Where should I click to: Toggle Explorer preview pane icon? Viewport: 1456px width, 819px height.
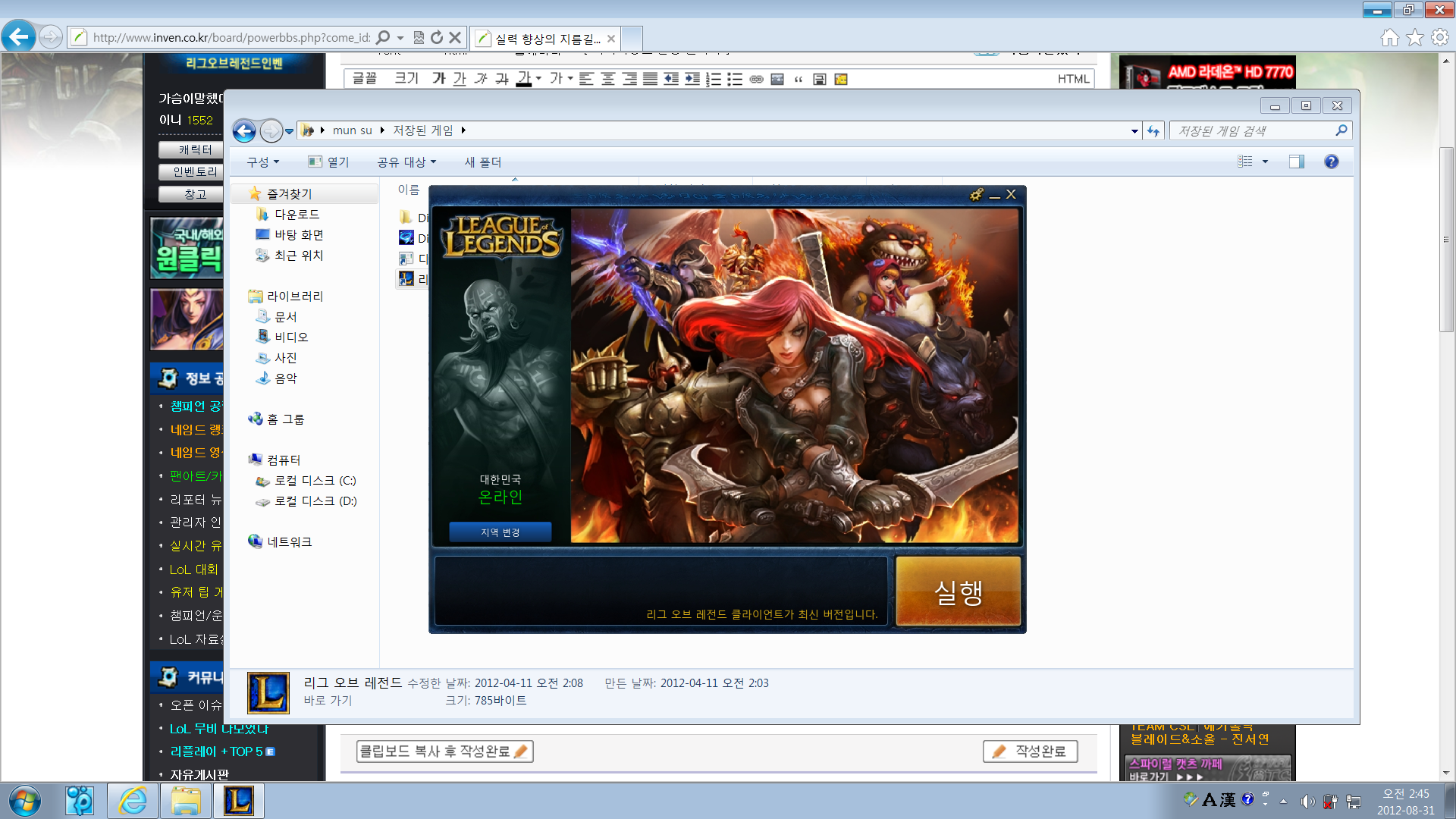pyautogui.click(x=1296, y=162)
